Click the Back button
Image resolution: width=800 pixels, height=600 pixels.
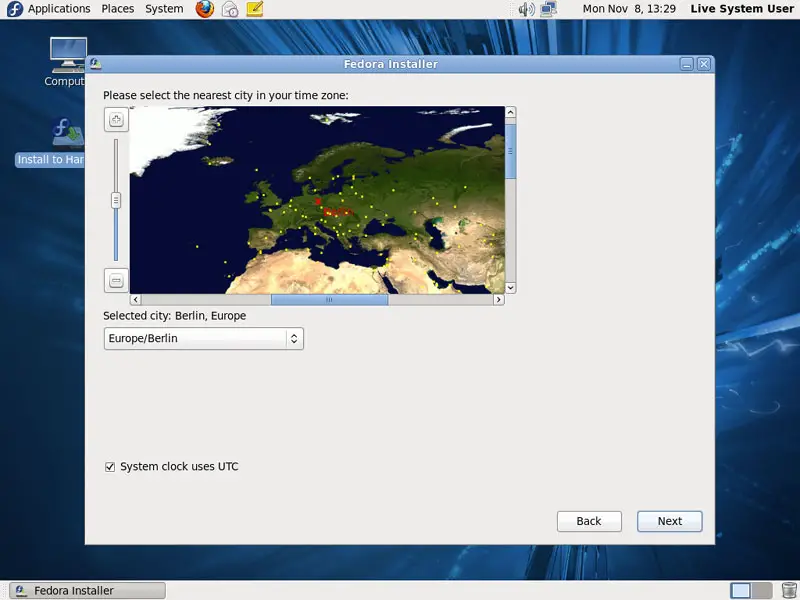click(589, 521)
